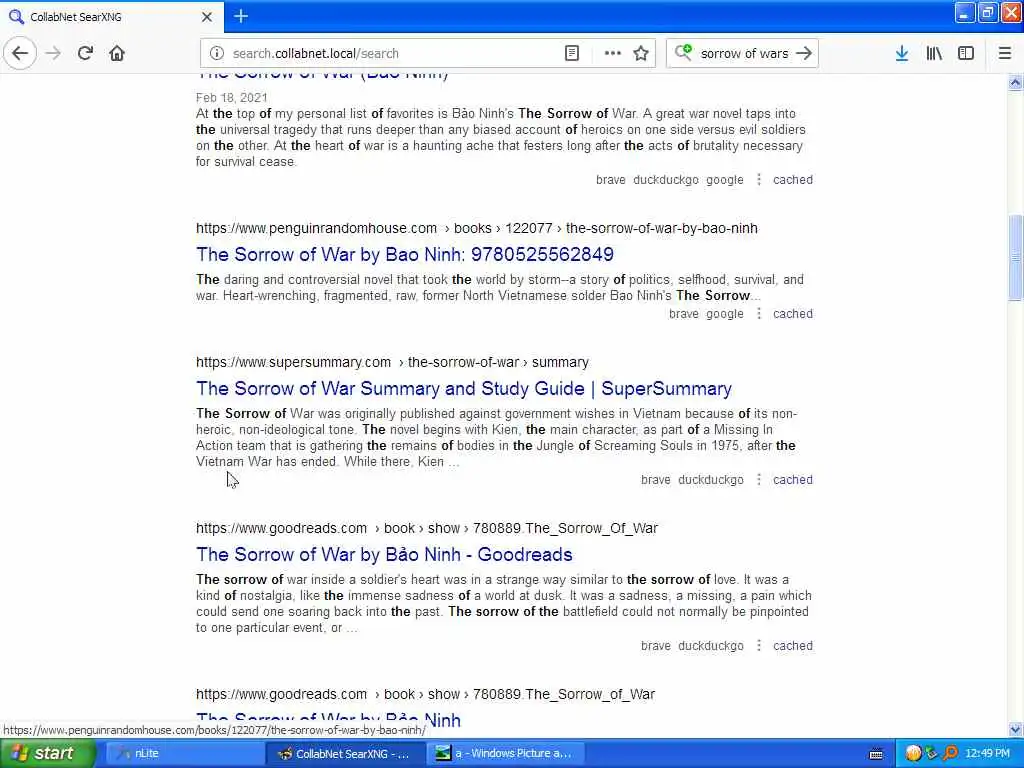Click 'google' engine label on Feb 18 result
This screenshot has width=1024, height=768.
724,180
